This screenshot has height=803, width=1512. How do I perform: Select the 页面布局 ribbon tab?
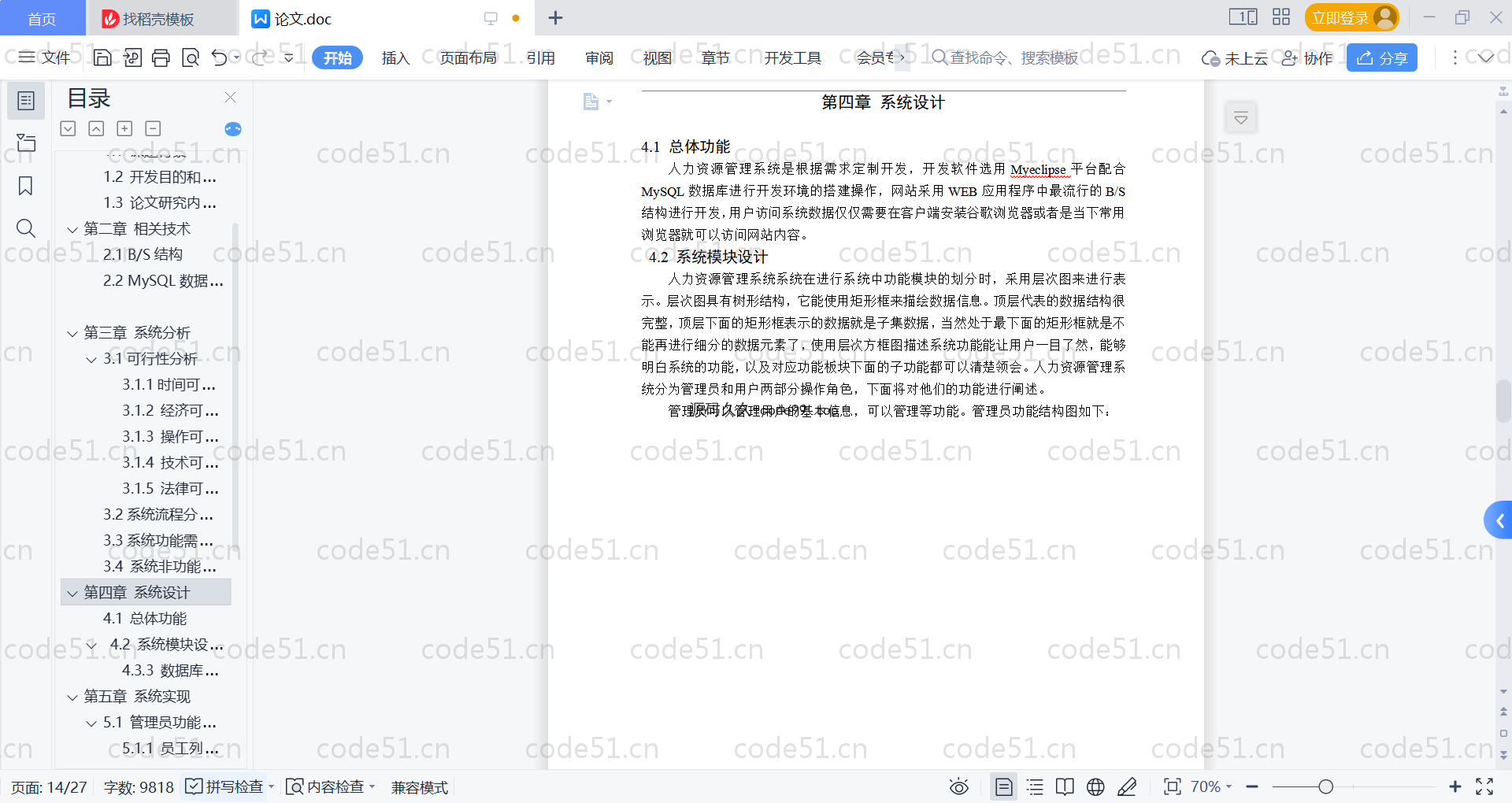click(468, 57)
